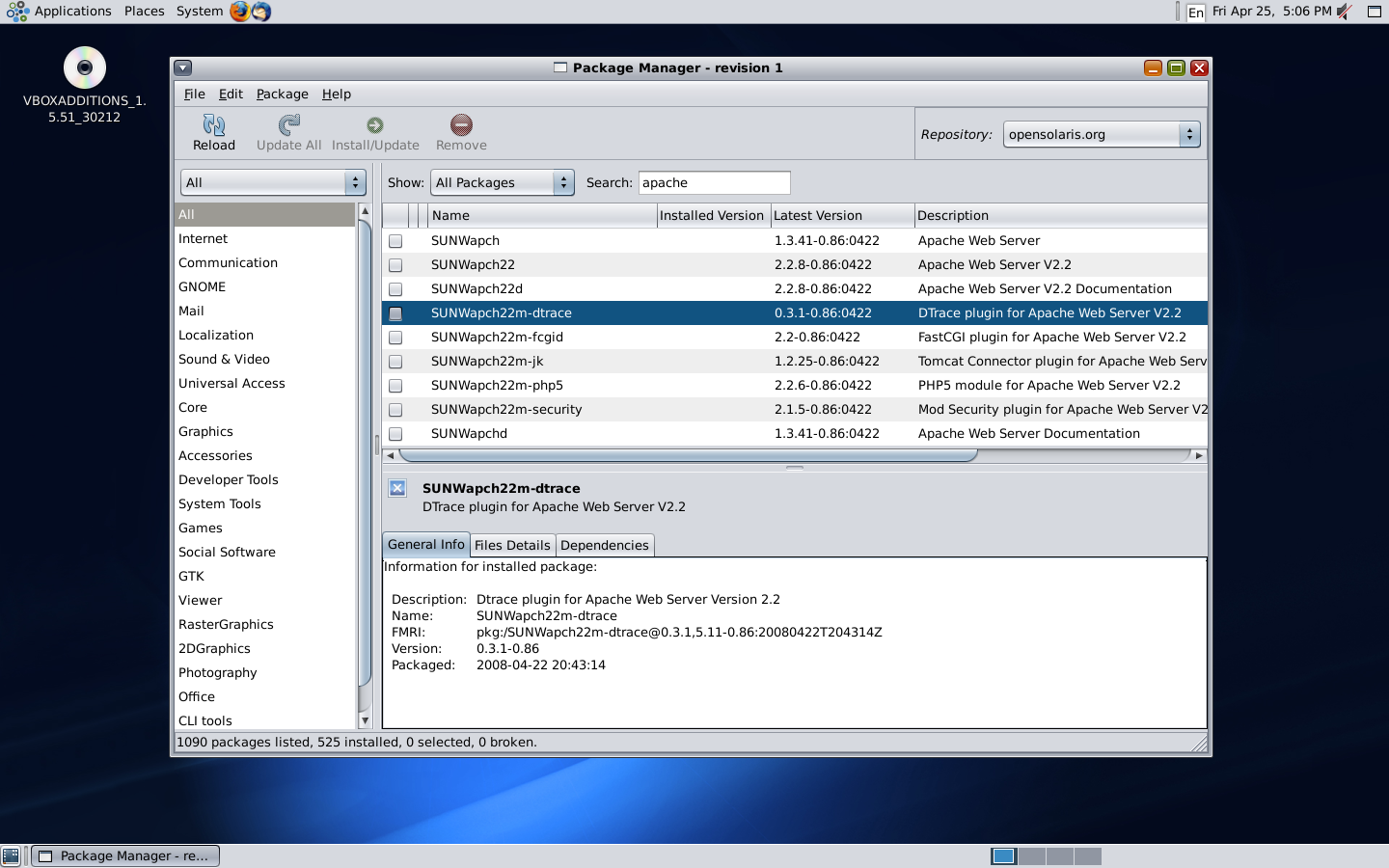The image size is (1389, 868).
Task: Click Package Manager taskbar button
Action: 125,855
